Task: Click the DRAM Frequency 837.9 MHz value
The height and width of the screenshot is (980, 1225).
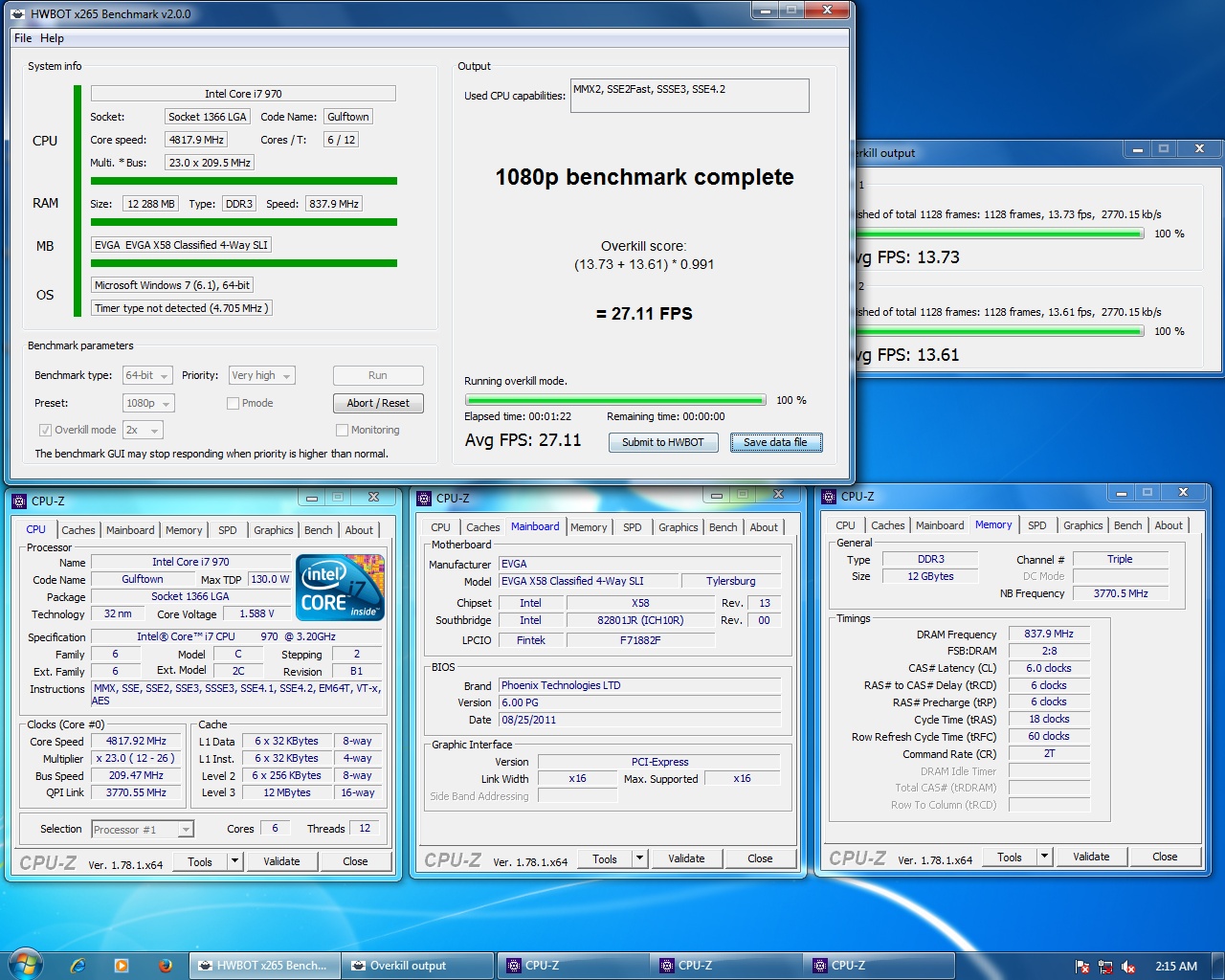Action: (x=1049, y=634)
